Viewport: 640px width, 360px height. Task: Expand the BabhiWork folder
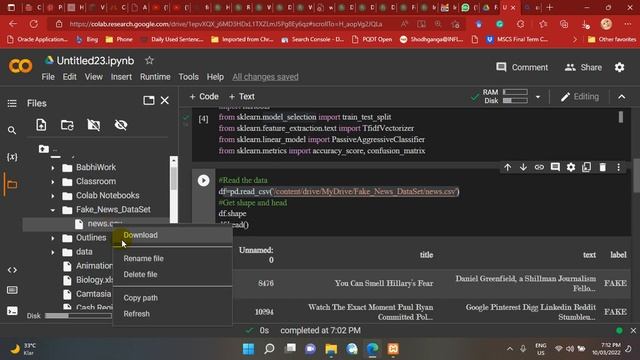tap(53, 168)
